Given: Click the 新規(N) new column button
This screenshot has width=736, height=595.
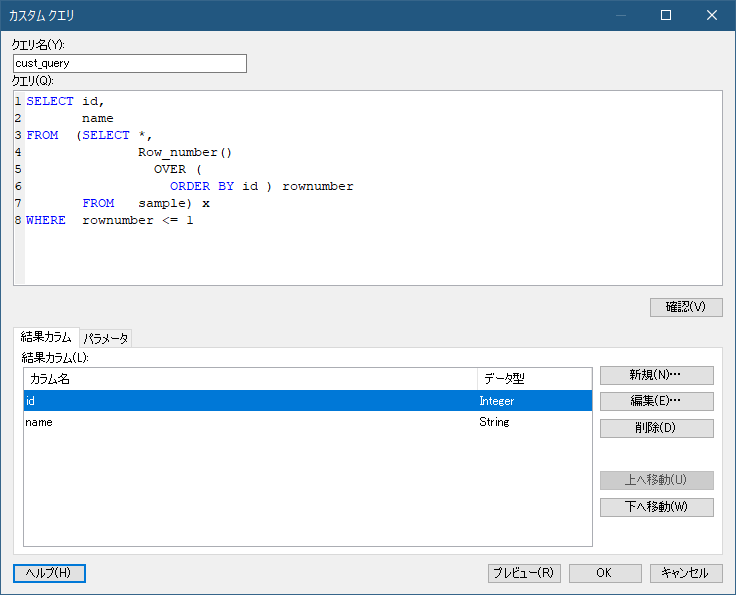Looking at the screenshot, I should [x=657, y=375].
